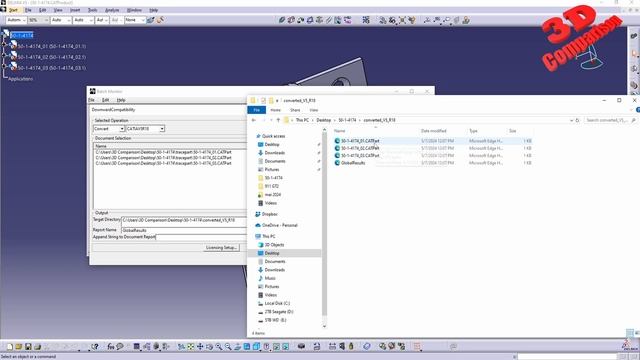The height and width of the screenshot is (360, 640).
Task: Click the Applications node in specification tree
Action: (20, 79)
